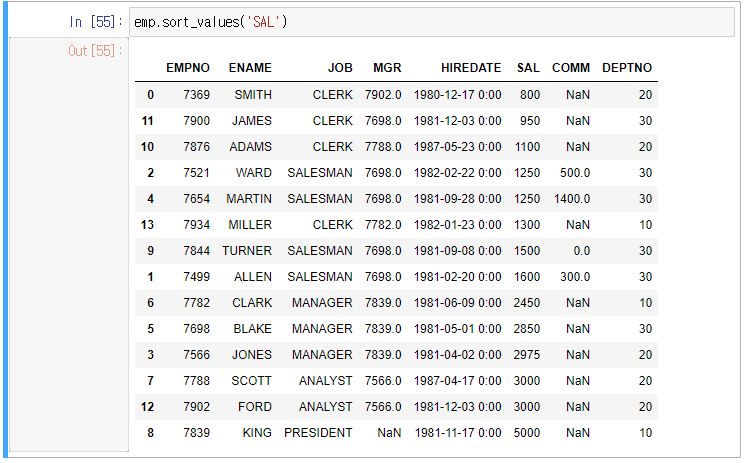745x463 pixels.
Task: Select the JONES name cell
Action: pos(252,355)
